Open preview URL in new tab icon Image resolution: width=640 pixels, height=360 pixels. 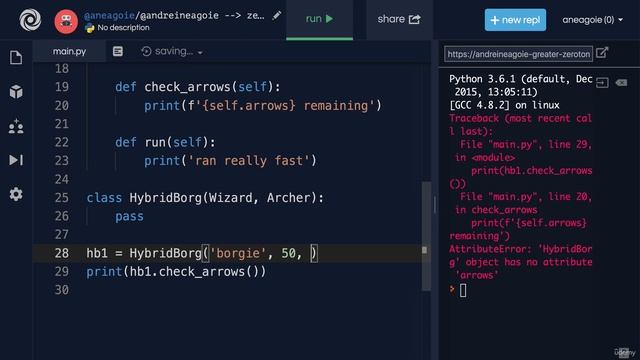pyautogui.click(x=602, y=53)
